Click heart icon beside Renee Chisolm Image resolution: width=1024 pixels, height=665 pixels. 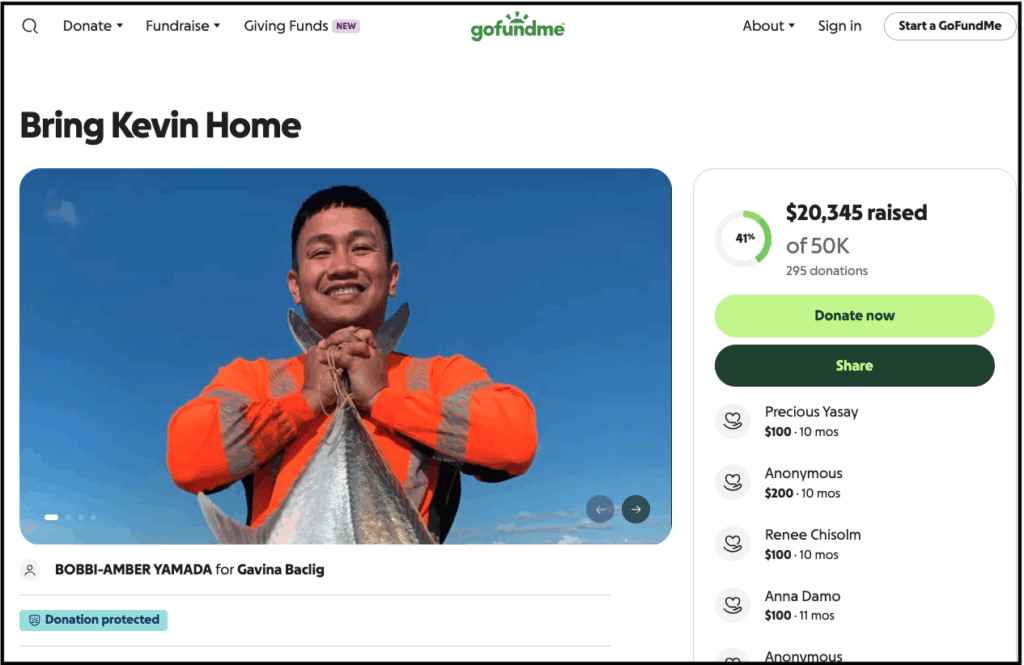pyautogui.click(x=733, y=544)
